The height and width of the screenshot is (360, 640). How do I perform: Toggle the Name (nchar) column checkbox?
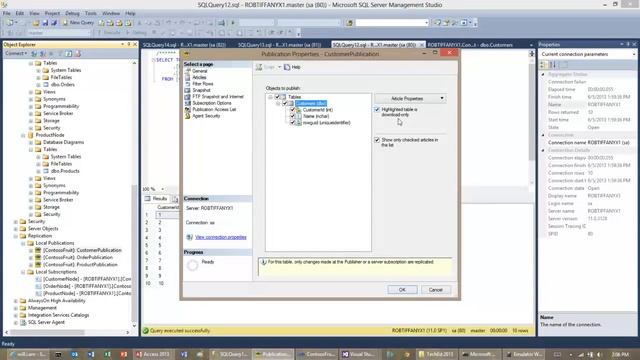pos(292,116)
